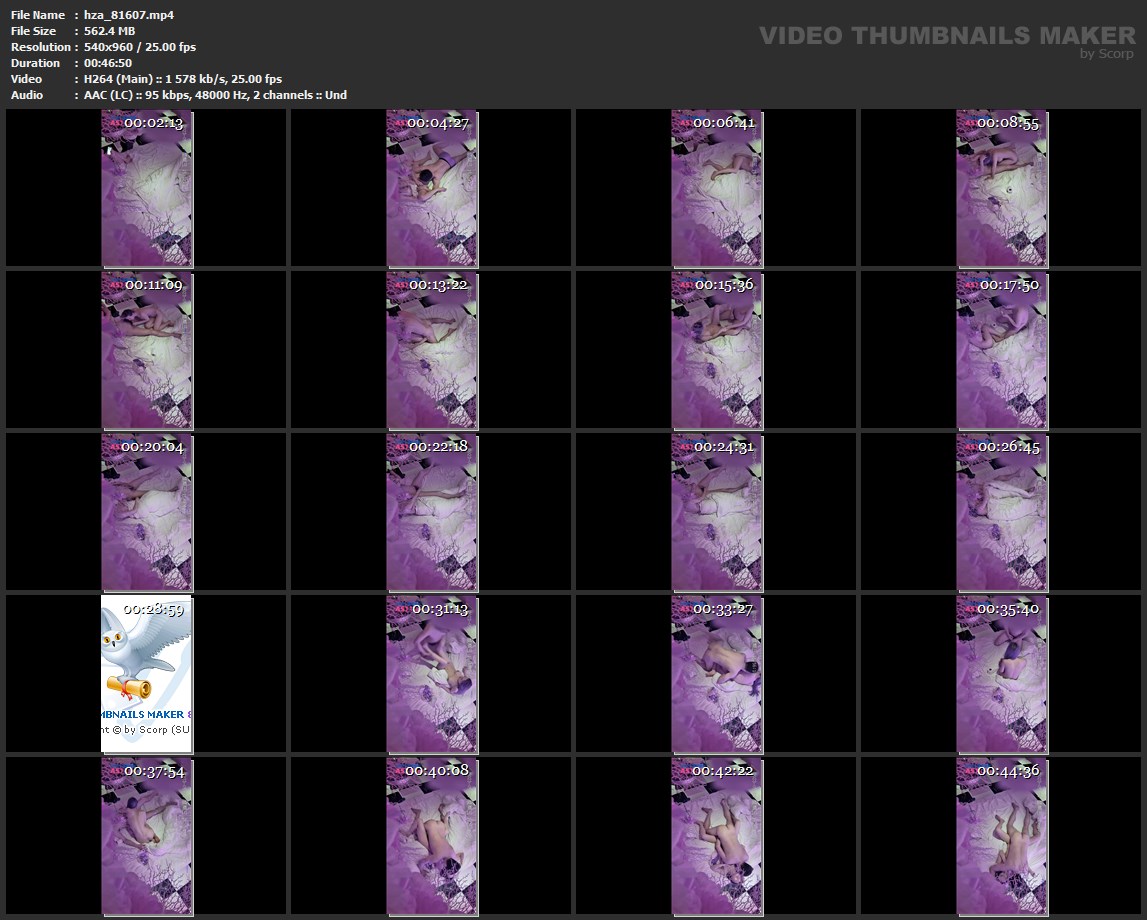Select the frame at 00:11:09
The width and height of the screenshot is (1147, 920).
[147, 350]
